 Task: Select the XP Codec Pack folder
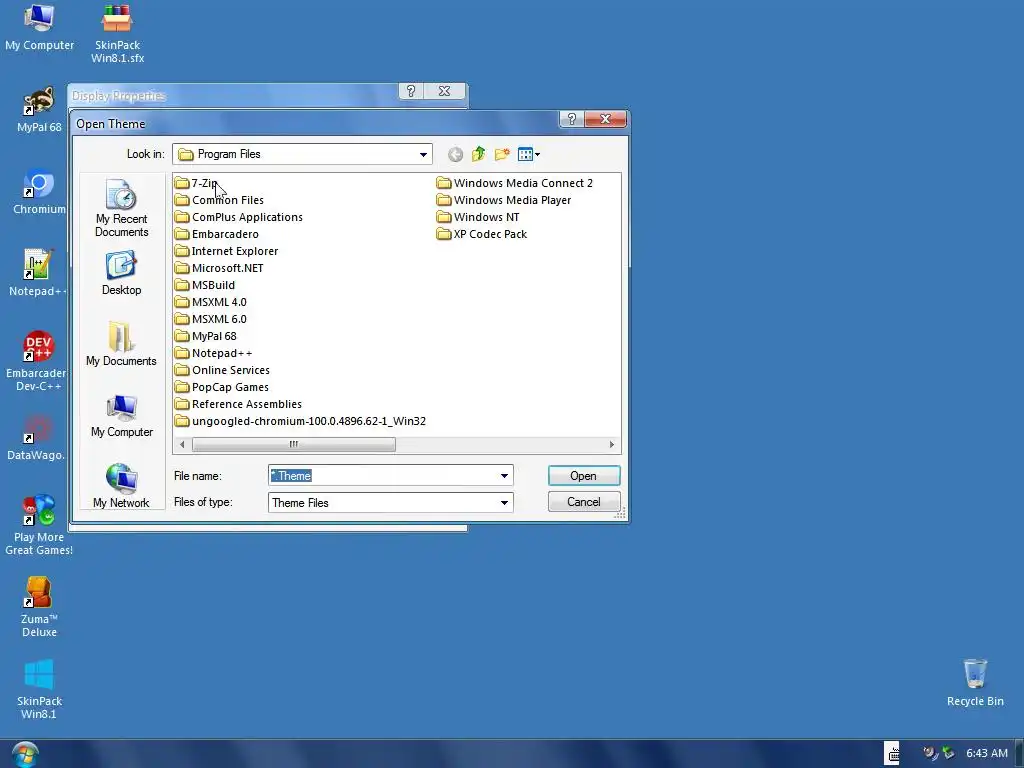pyautogui.click(x=482, y=234)
